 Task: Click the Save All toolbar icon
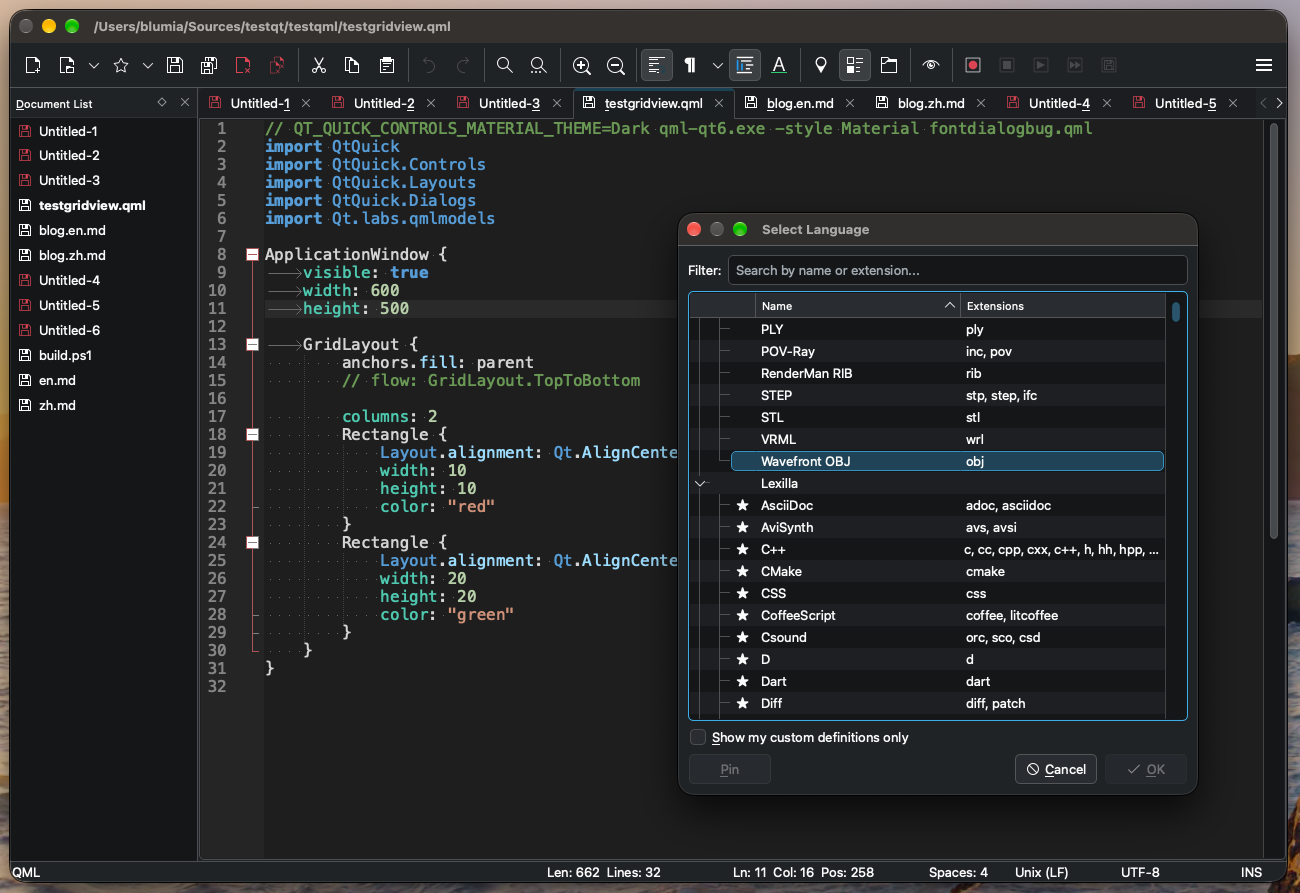pos(209,65)
